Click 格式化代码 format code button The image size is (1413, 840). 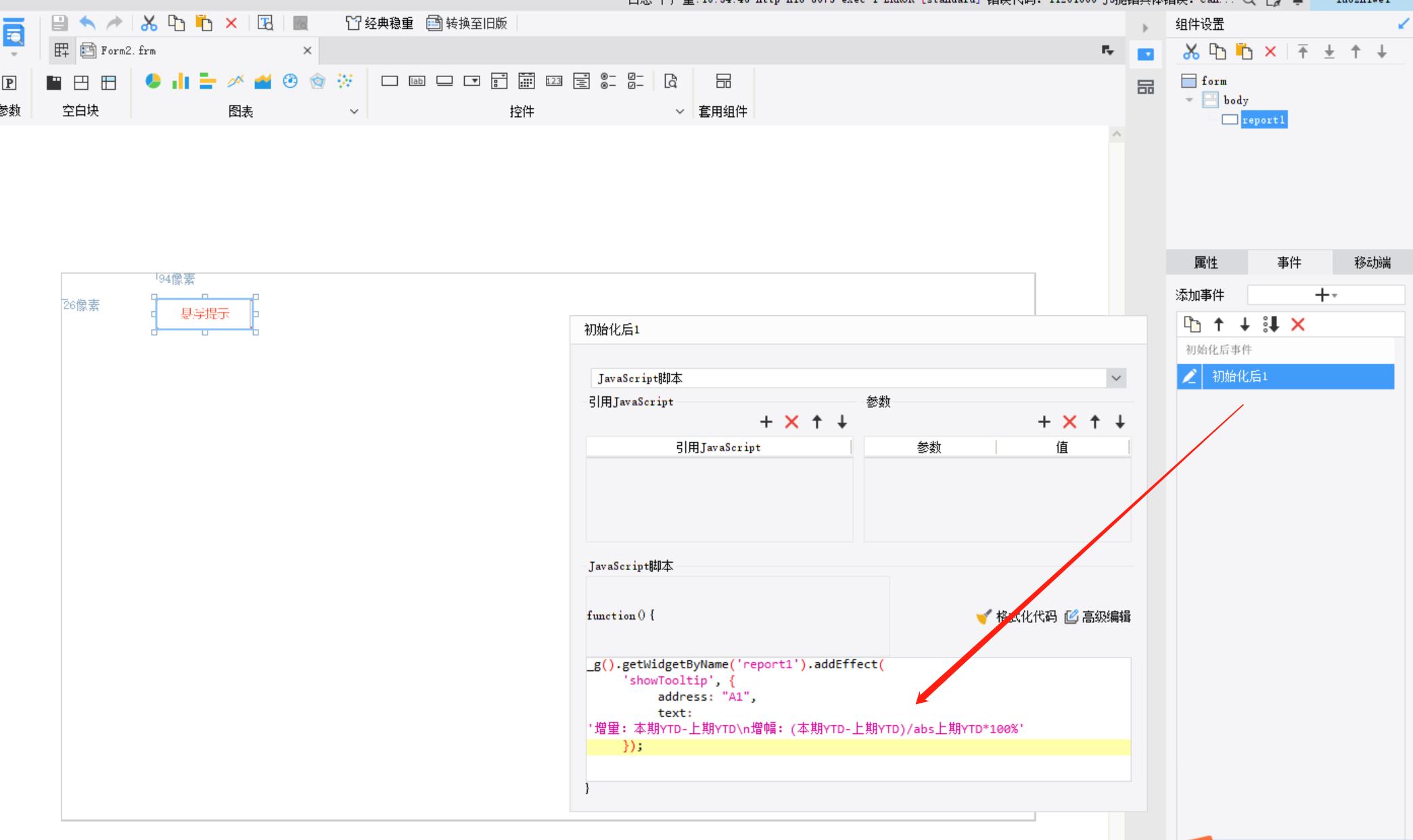[x=1017, y=617]
